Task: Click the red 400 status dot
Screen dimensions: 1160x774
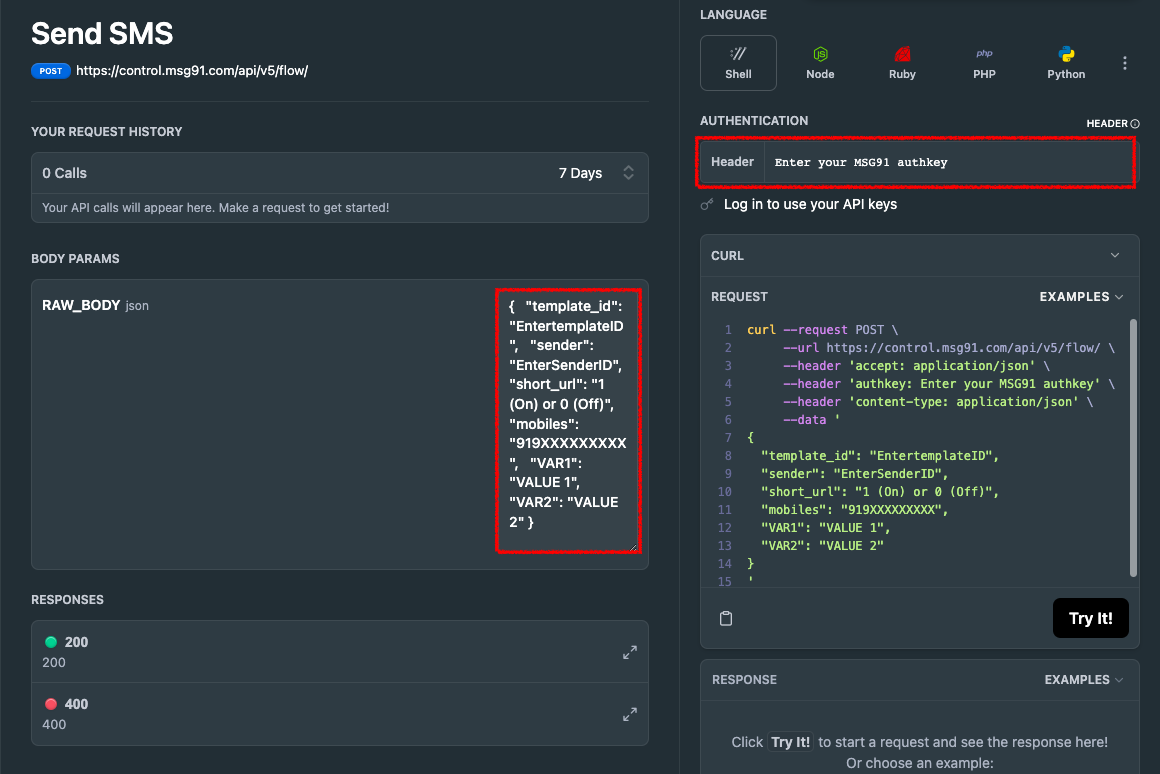Action: [x=51, y=704]
